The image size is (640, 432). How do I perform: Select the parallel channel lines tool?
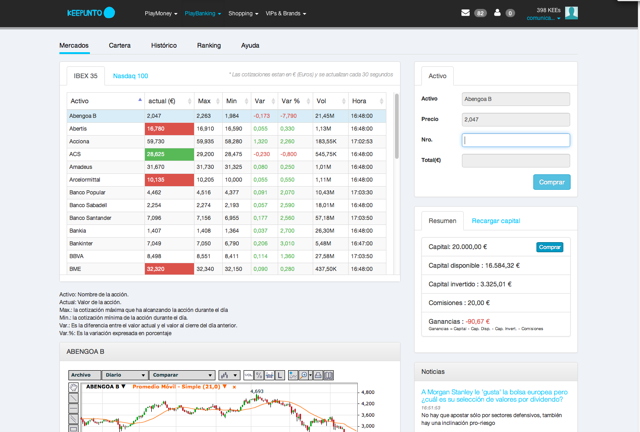tap(73, 419)
